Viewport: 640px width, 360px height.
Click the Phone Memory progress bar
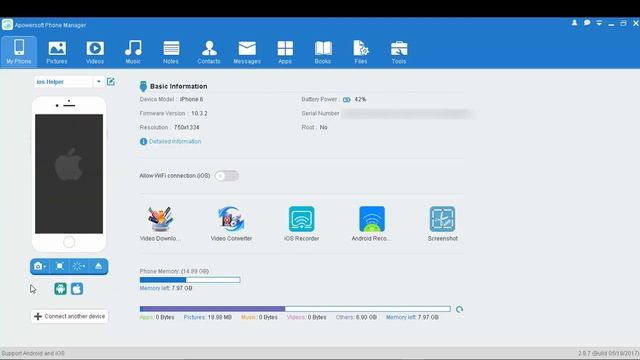point(190,280)
